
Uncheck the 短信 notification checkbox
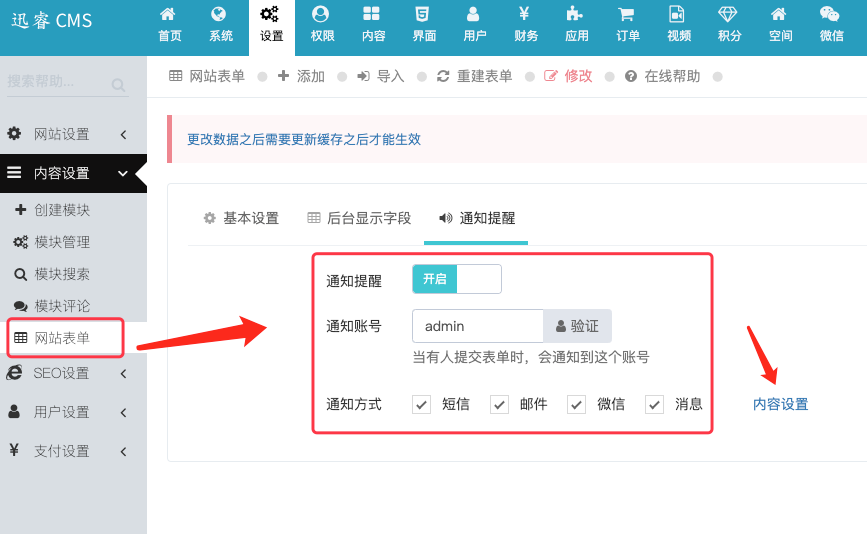[x=421, y=405]
